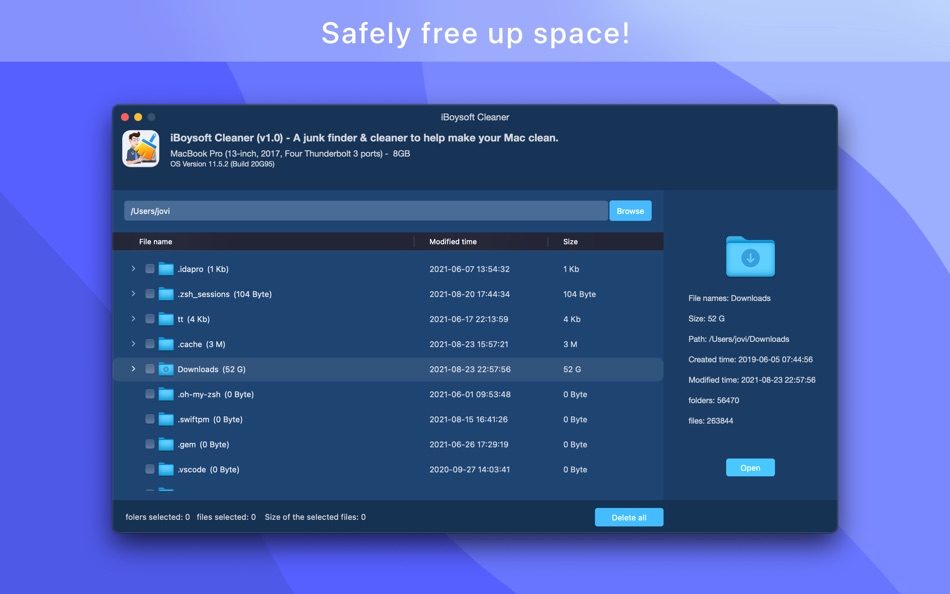The image size is (950, 594).
Task: Click the large Downloads folder preview icon
Action: pyautogui.click(x=750, y=256)
